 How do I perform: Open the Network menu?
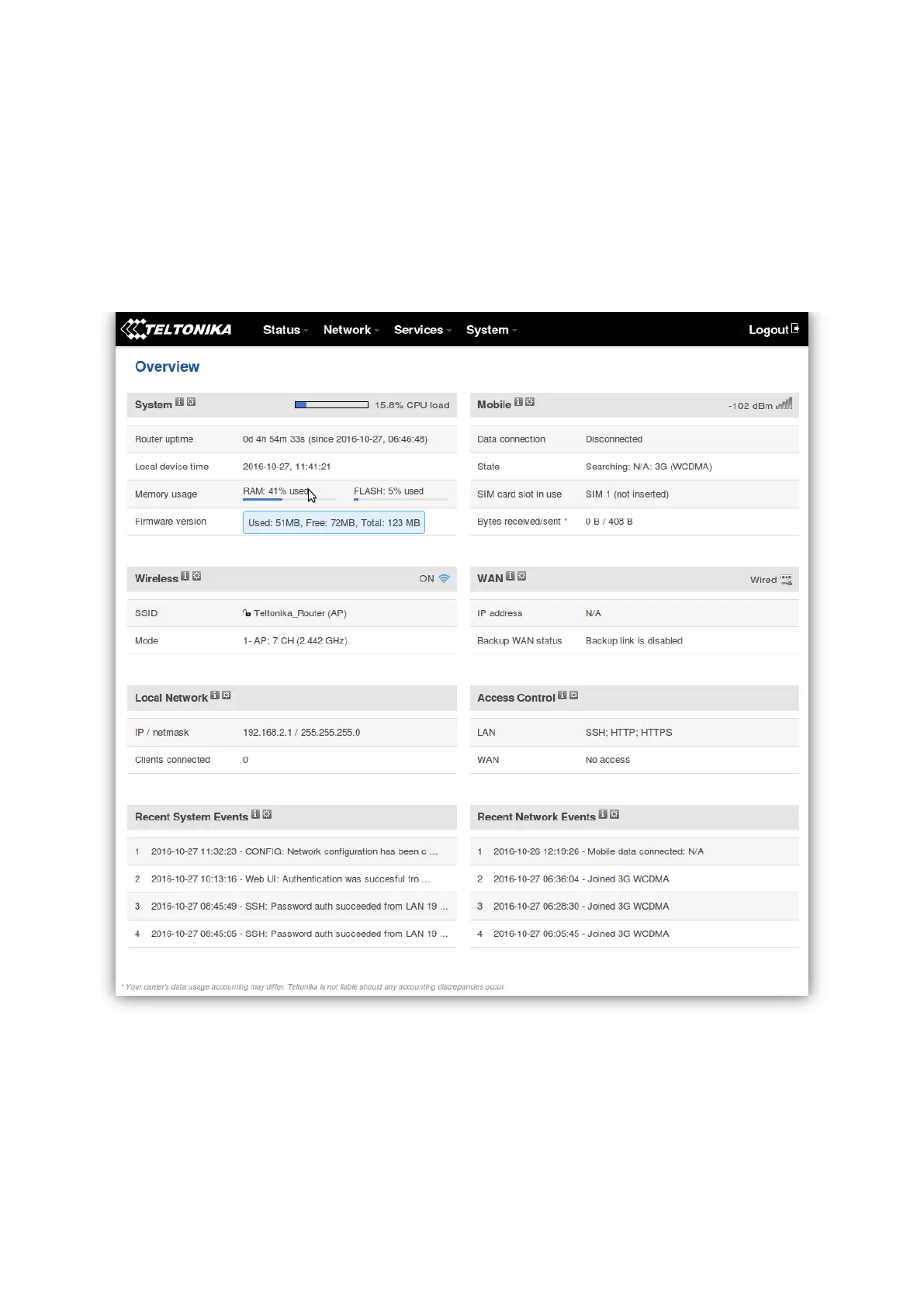click(351, 330)
